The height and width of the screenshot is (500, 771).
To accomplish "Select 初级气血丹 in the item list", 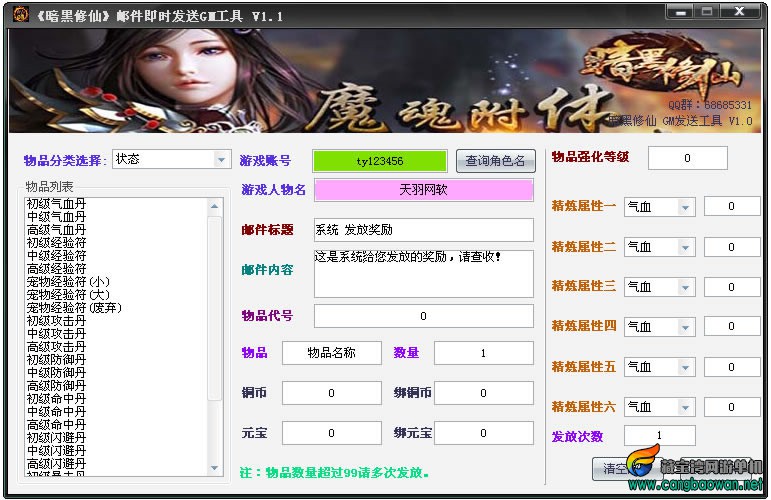I will coord(57,204).
